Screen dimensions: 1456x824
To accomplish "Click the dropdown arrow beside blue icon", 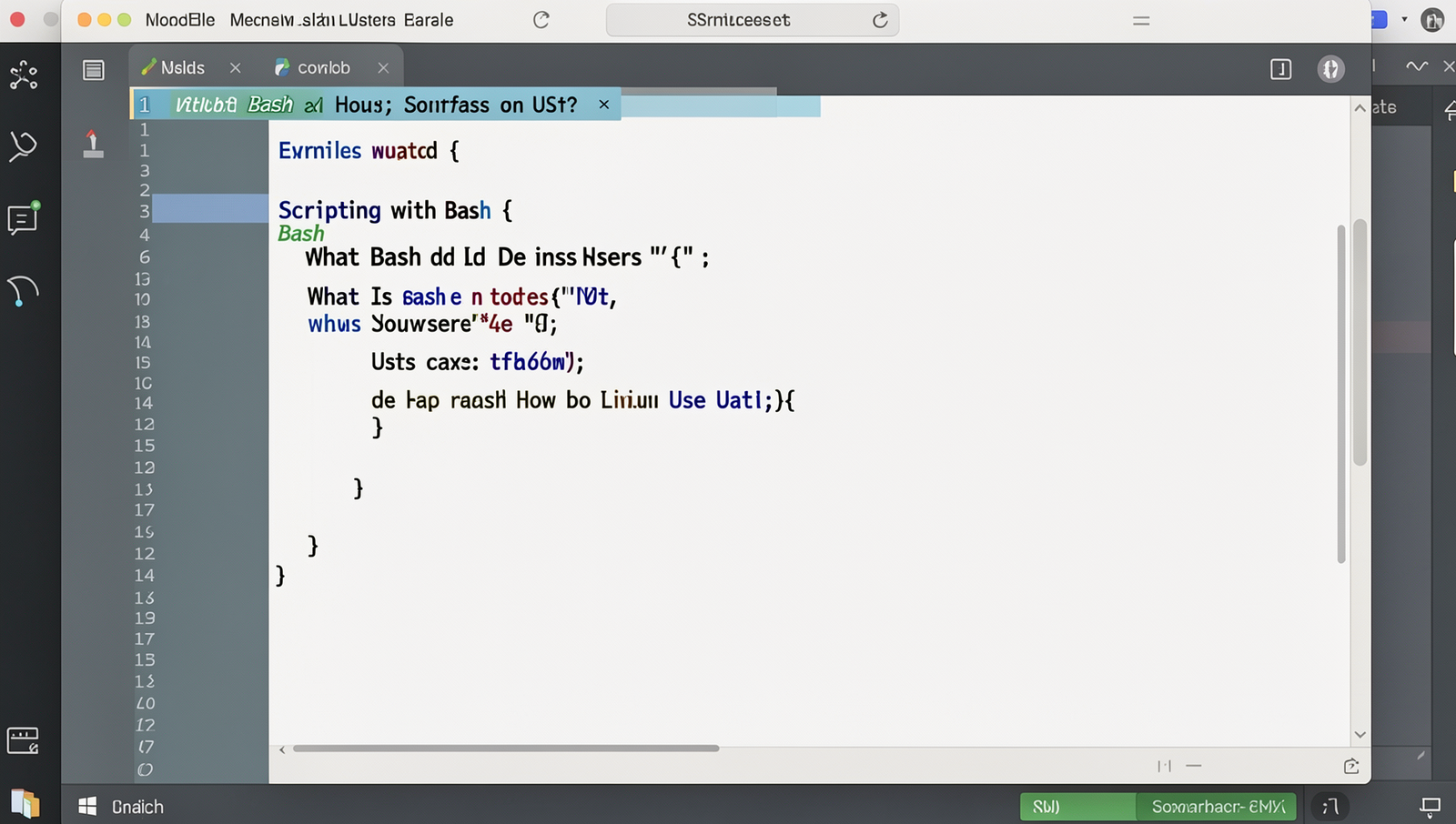I will click(1404, 19).
